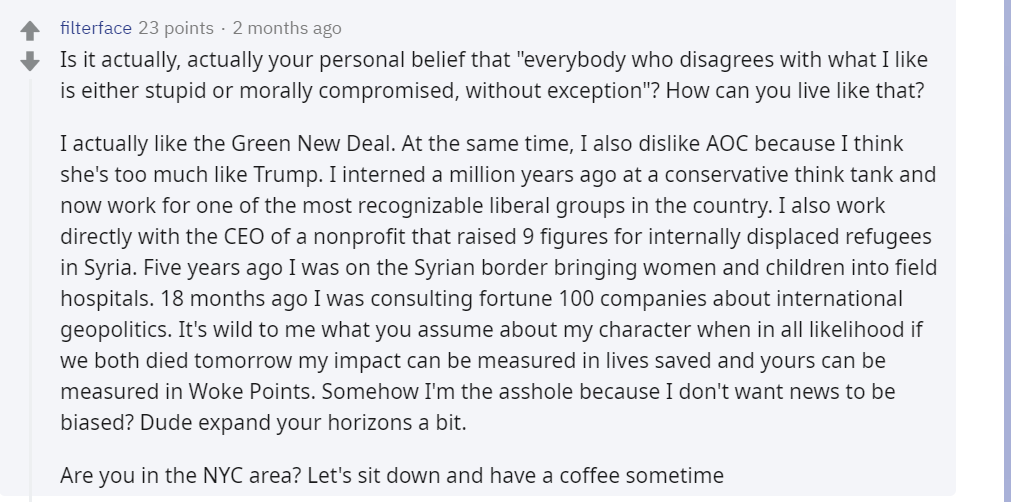Collapse the thread using the vertical line
This screenshot has height=502, width=1011.
click(30, 290)
